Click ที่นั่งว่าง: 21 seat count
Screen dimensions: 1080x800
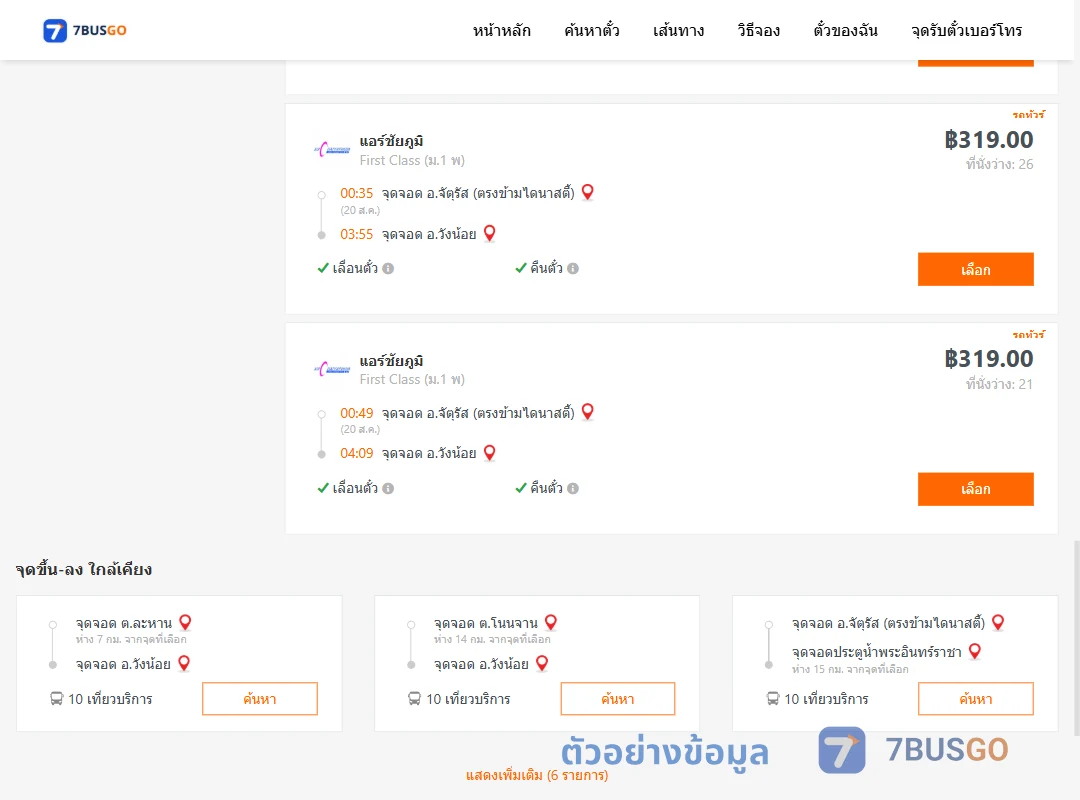click(999, 384)
